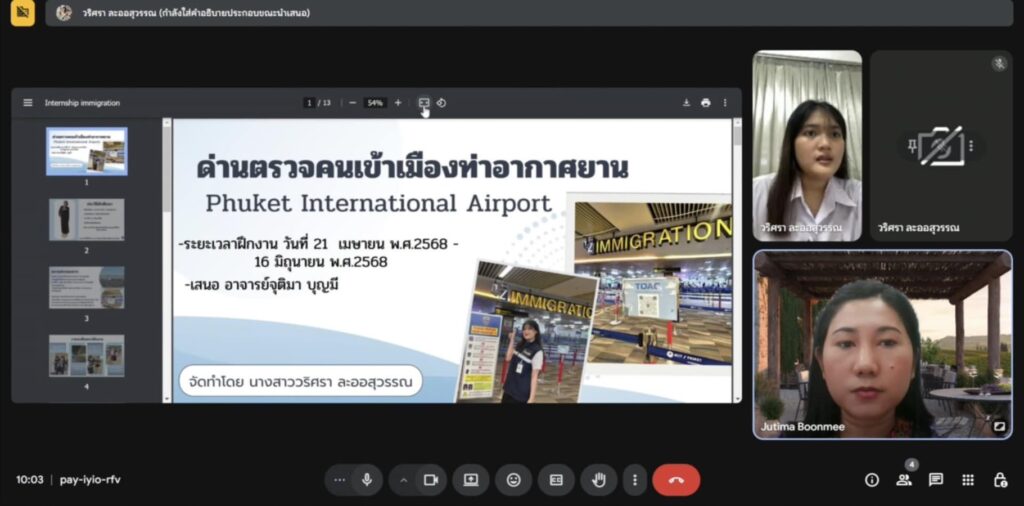Open meeting details info icon
The width and height of the screenshot is (1024, 506).
871,480
